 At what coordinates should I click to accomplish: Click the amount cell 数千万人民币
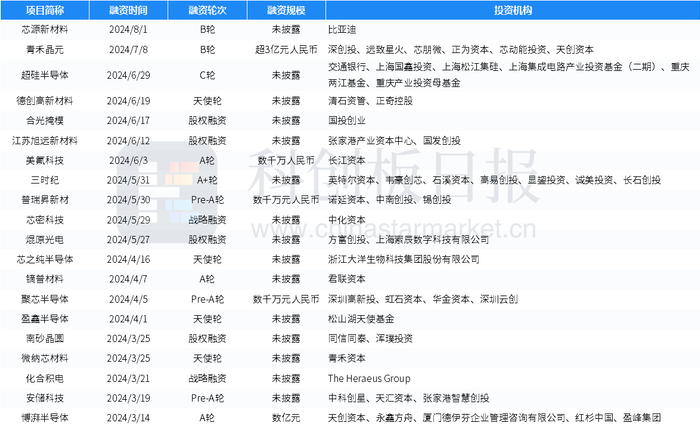[x=286, y=160]
